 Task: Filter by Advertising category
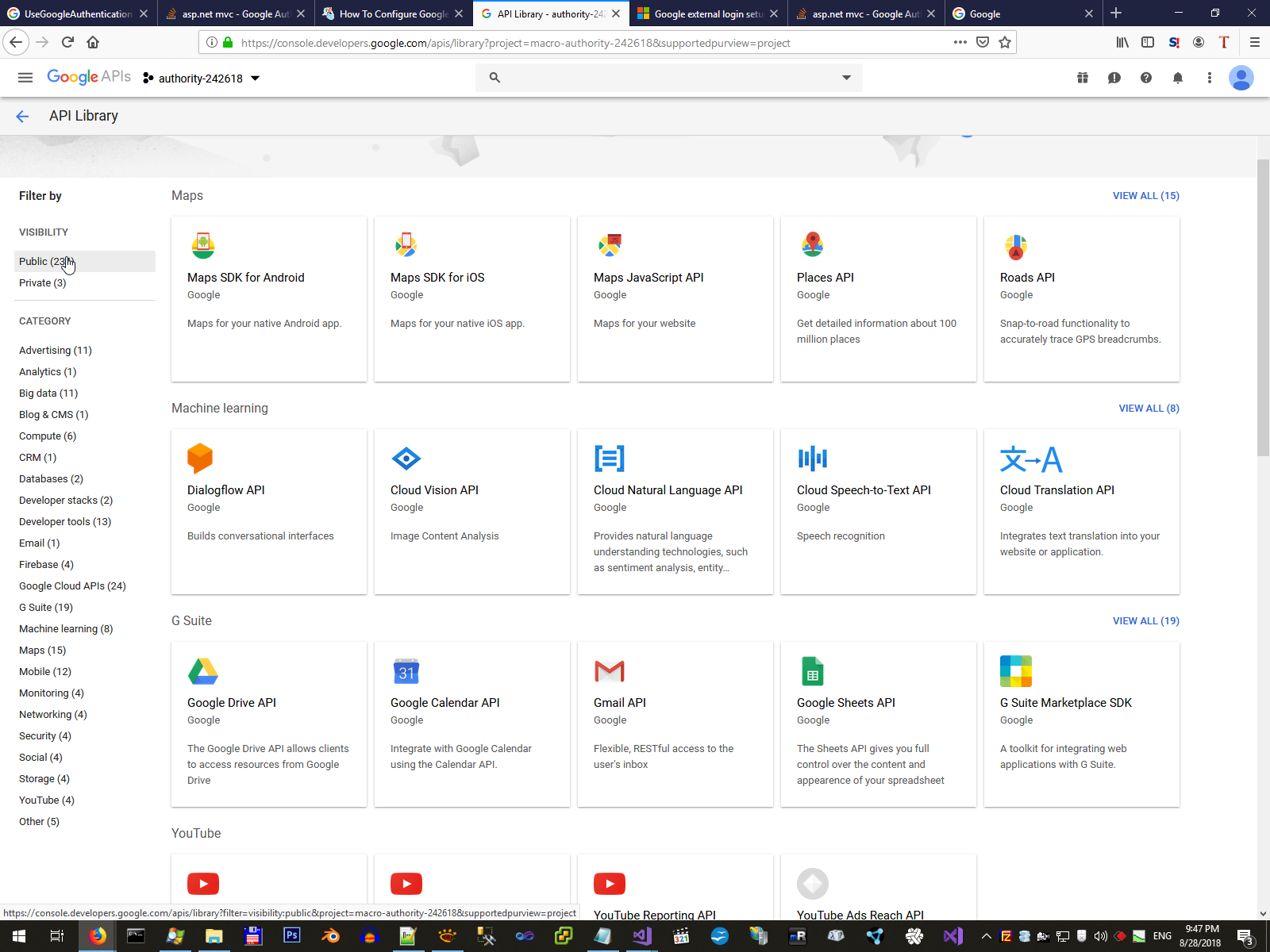56,351
